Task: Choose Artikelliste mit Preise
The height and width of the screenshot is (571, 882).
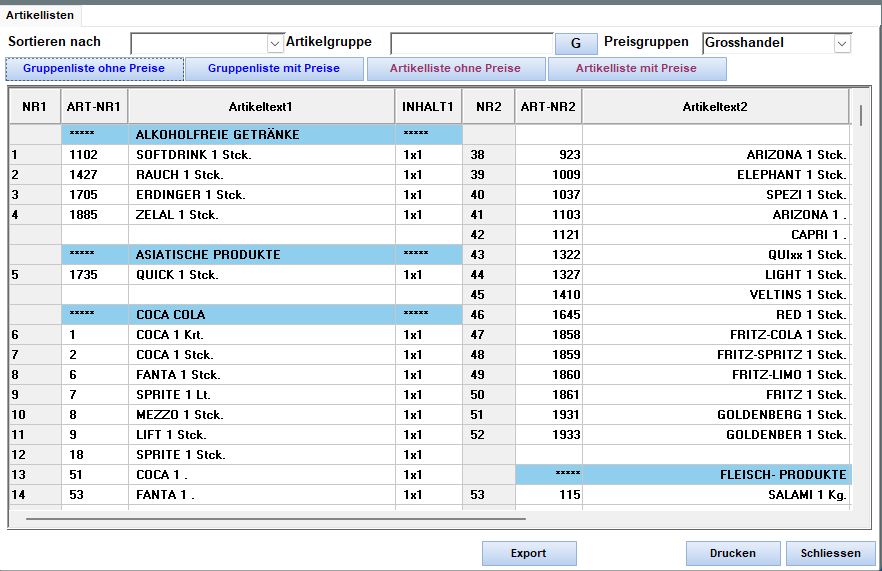Action: tap(636, 69)
